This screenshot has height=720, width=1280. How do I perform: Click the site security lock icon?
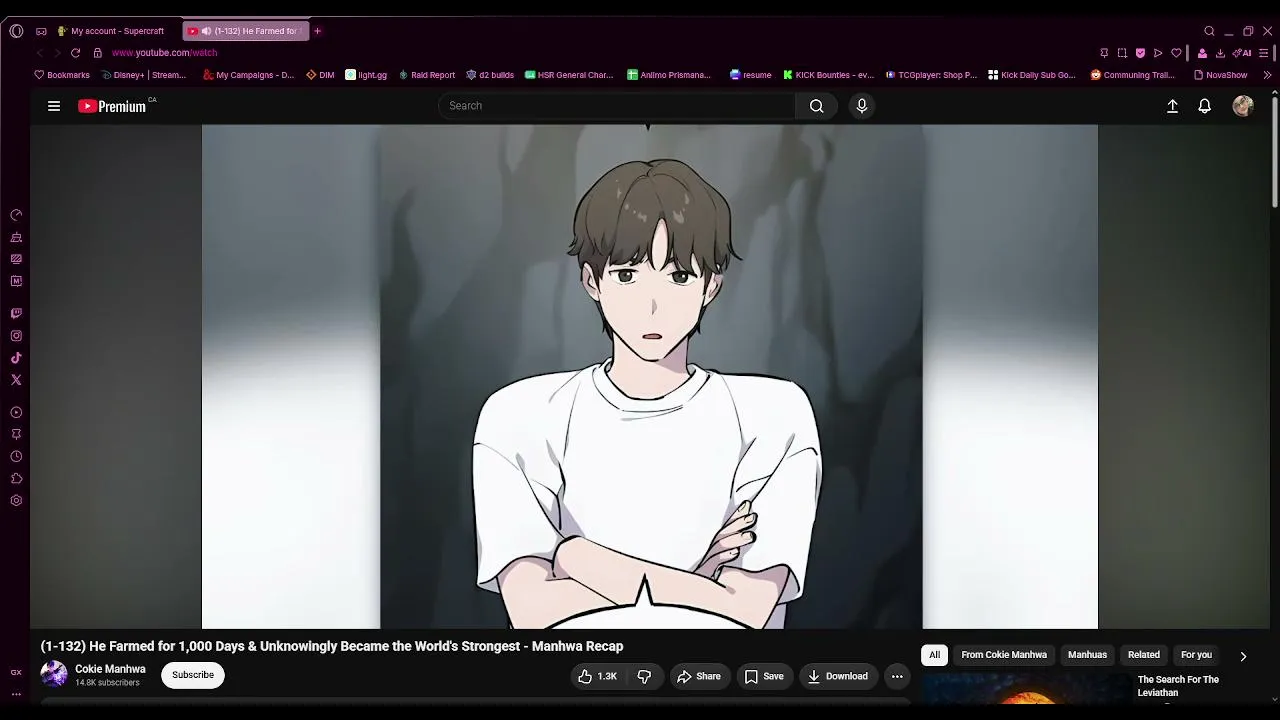[x=98, y=53]
